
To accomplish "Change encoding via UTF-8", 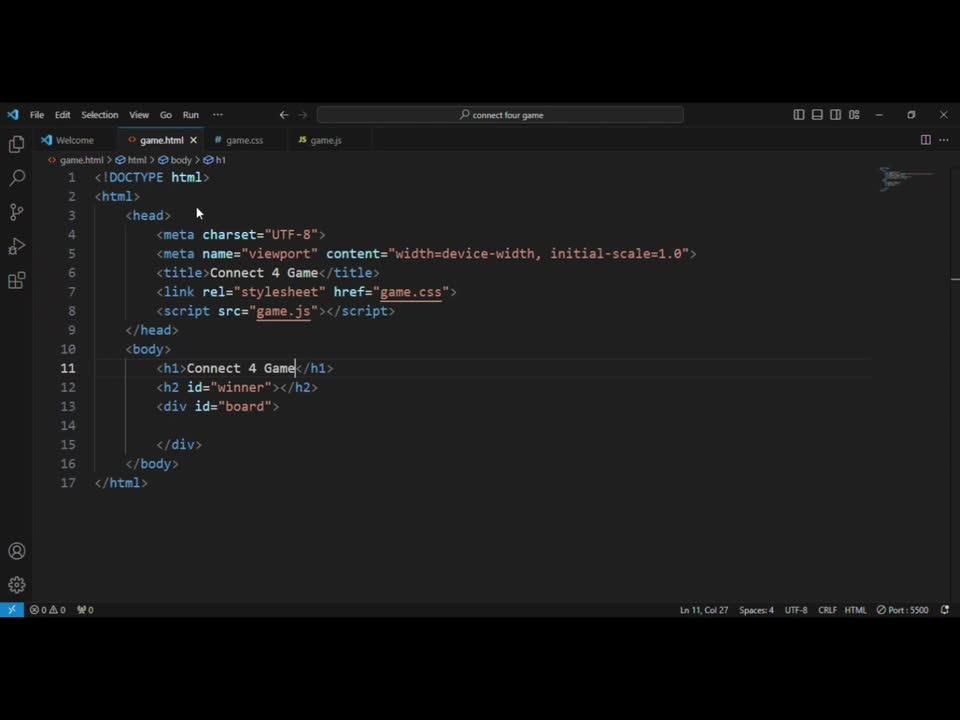I will 796,610.
